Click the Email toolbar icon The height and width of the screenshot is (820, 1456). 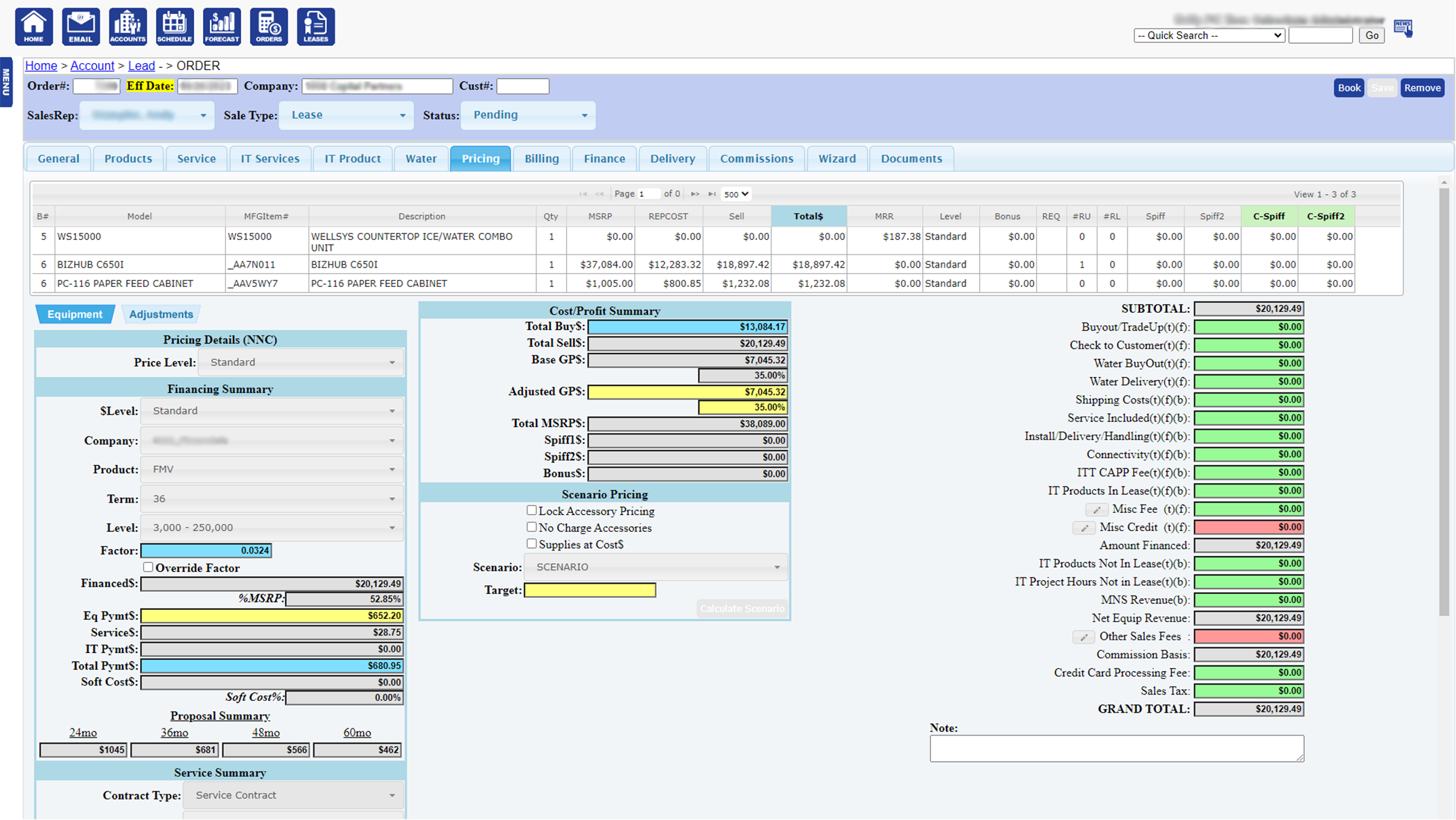pyautogui.click(x=80, y=26)
